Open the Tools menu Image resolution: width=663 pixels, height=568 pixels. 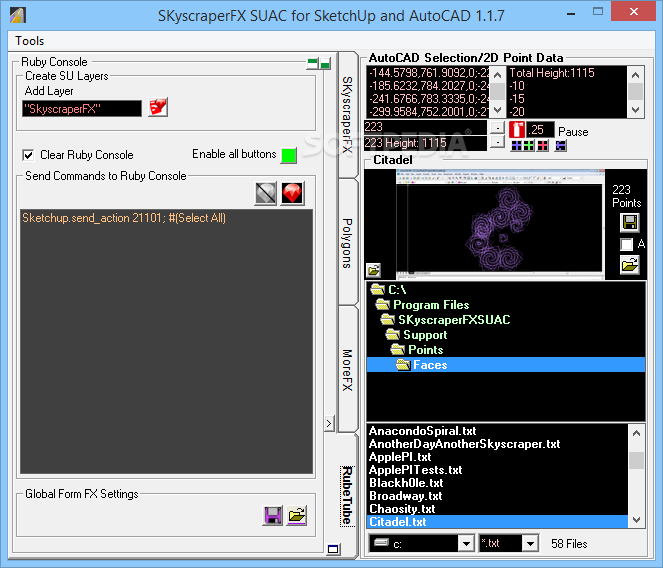click(30, 41)
